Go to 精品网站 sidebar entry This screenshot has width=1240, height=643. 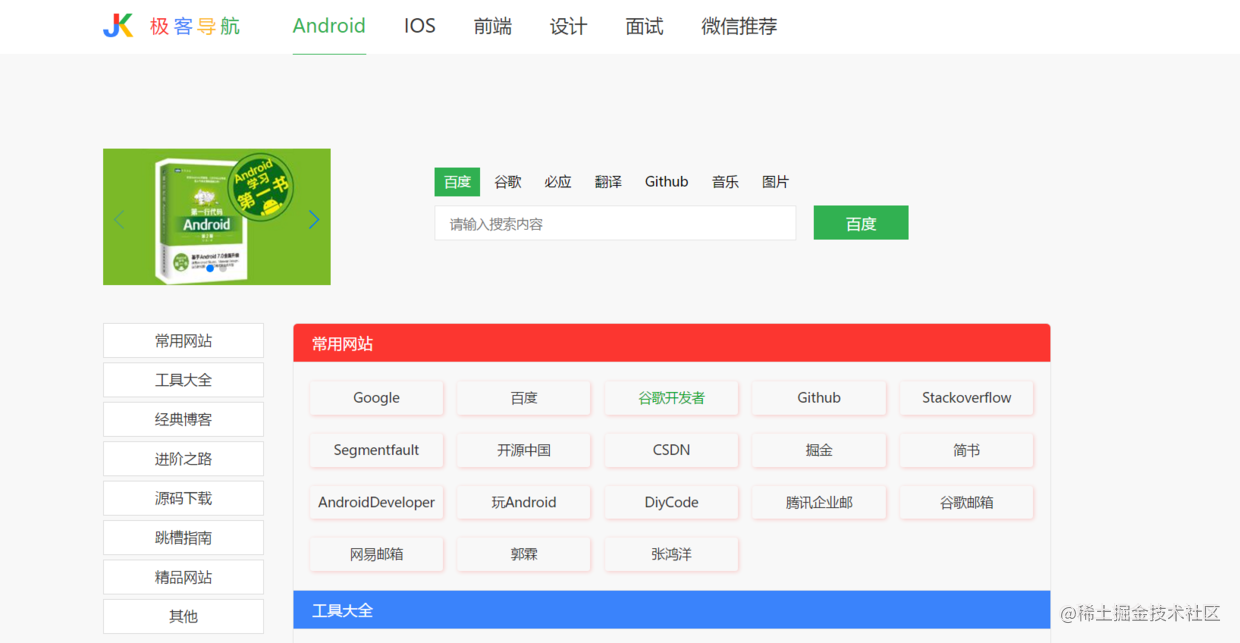183,577
